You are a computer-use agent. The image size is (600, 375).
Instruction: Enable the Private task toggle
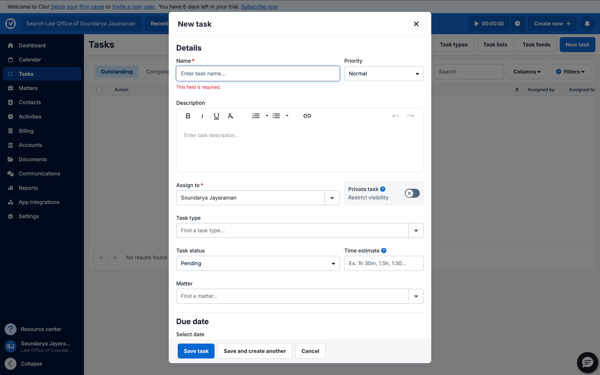(x=412, y=193)
